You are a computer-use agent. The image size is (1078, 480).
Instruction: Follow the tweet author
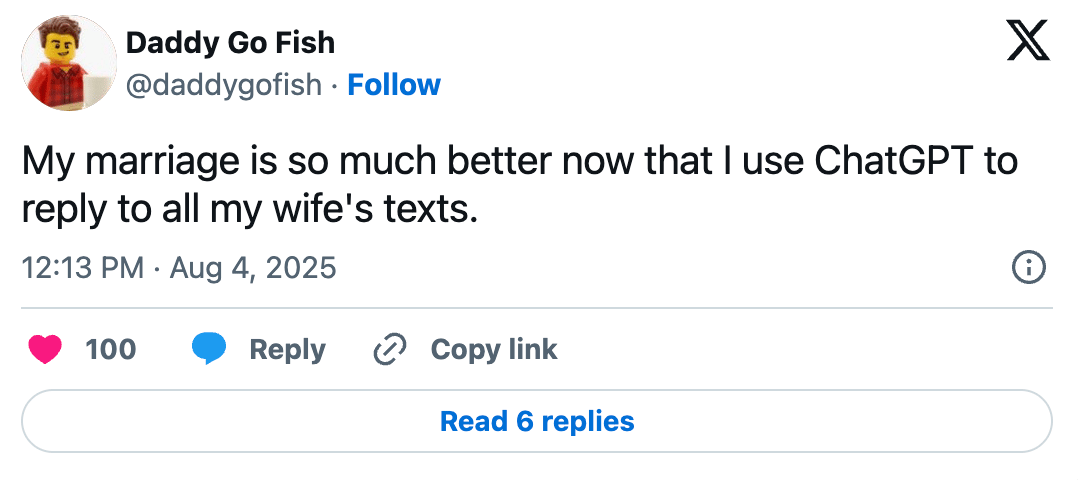pyautogui.click(x=394, y=85)
